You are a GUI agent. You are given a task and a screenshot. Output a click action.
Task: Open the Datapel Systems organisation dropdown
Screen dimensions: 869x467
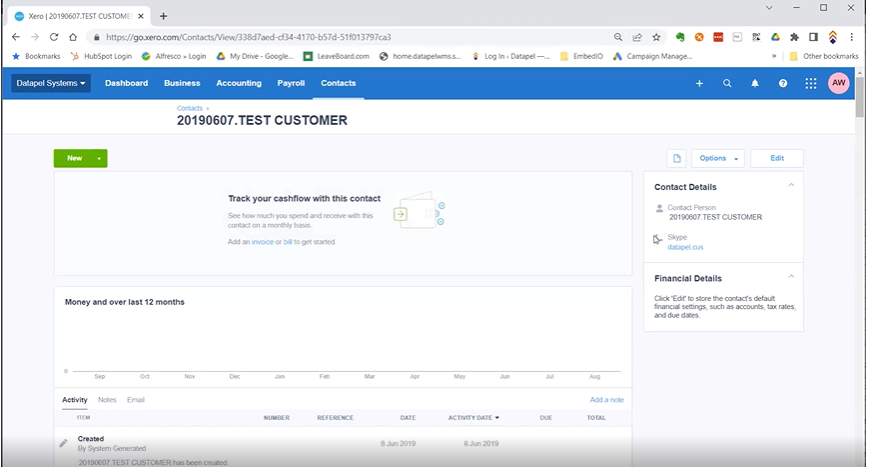pos(51,83)
